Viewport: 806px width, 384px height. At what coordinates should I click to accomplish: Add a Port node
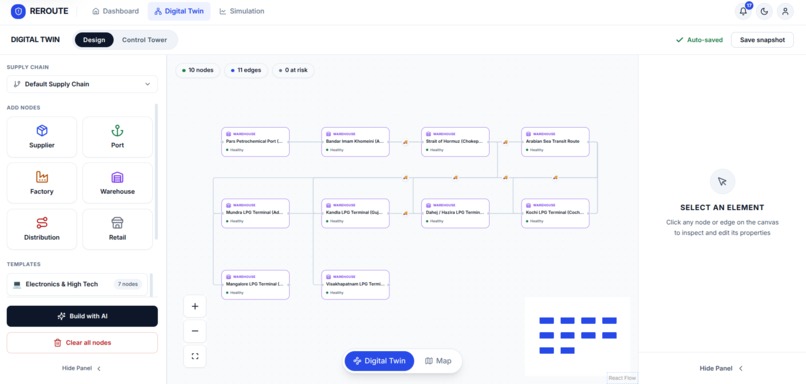(117, 137)
